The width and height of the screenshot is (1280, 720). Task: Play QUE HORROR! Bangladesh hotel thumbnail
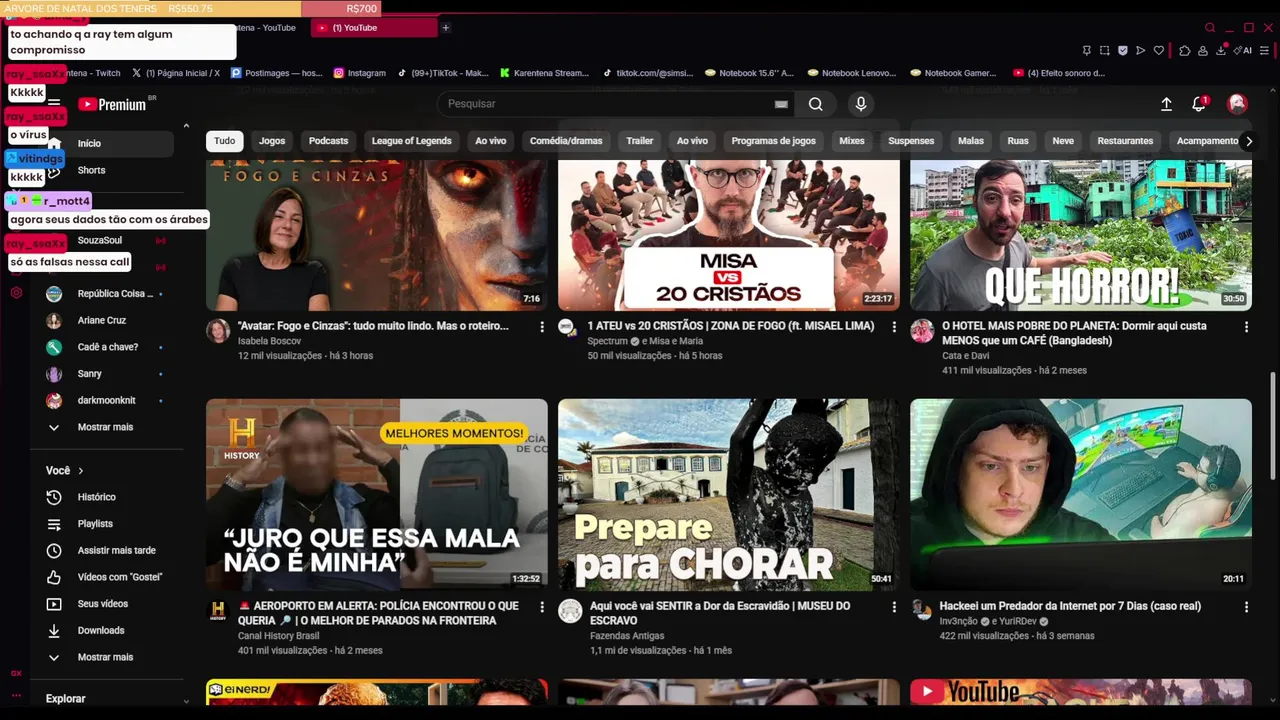click(x=1081, y=235)
